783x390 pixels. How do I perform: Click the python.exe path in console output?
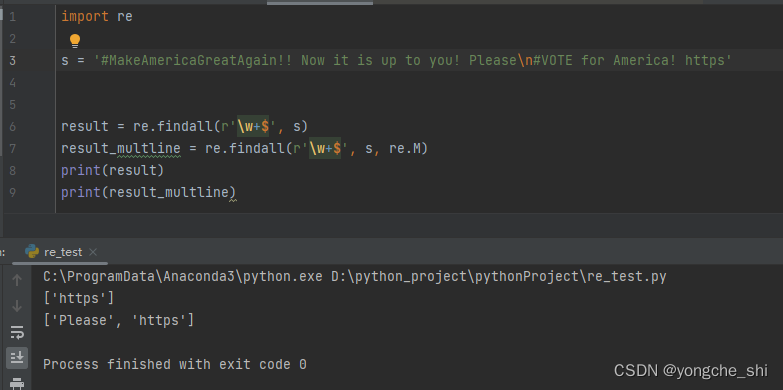point(183,277)
